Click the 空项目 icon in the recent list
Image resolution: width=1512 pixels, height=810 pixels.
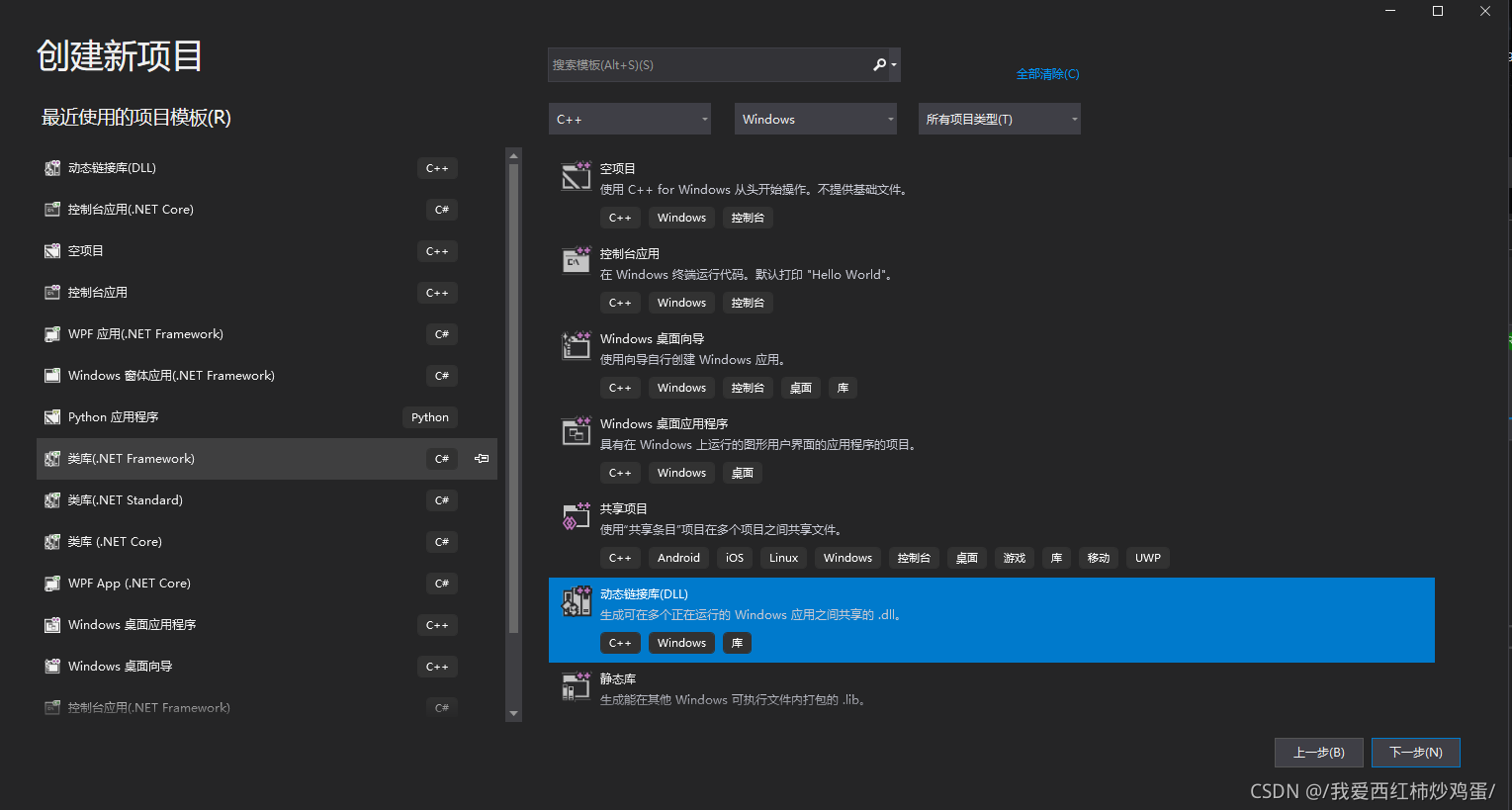[52, 251]
